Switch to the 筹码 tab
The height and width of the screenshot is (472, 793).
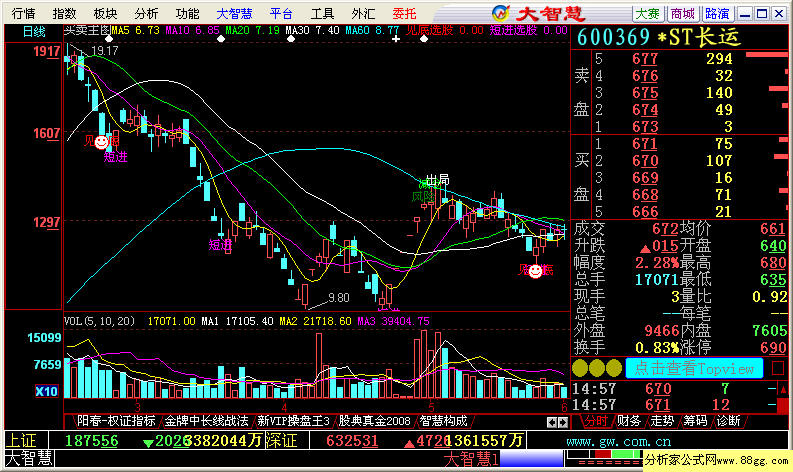pyautogui.click(x=695, y=421)
